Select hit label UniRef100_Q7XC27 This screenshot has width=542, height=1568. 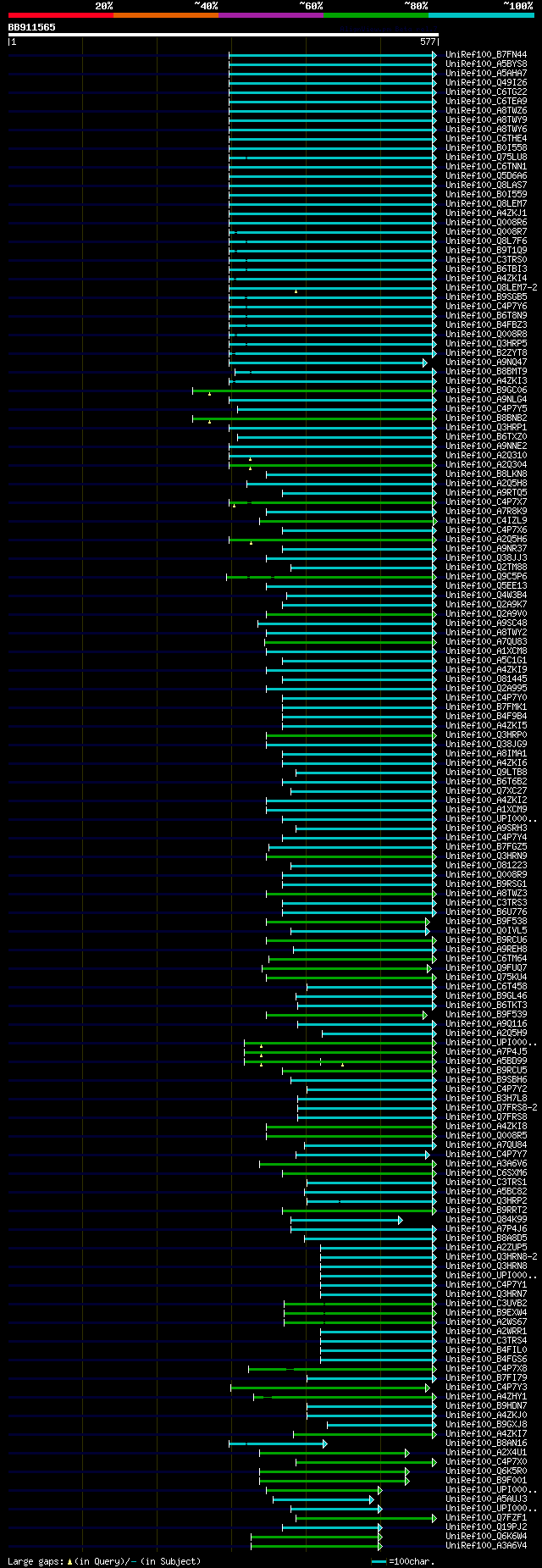tap(486, 791)
